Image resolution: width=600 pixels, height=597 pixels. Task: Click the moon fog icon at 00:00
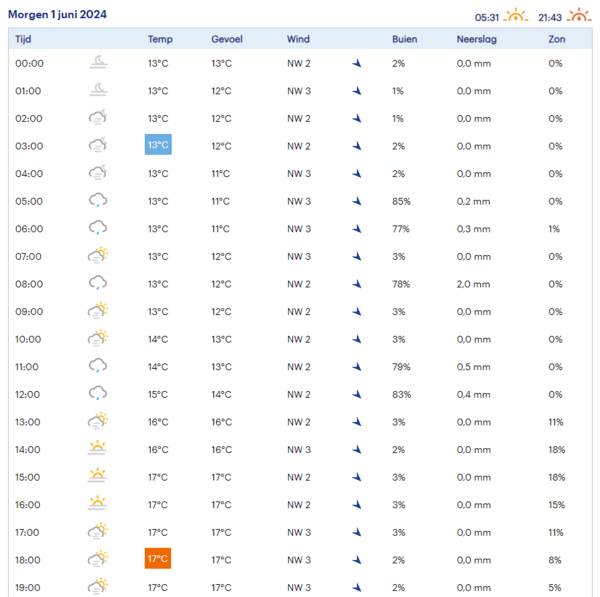(98, 62)
